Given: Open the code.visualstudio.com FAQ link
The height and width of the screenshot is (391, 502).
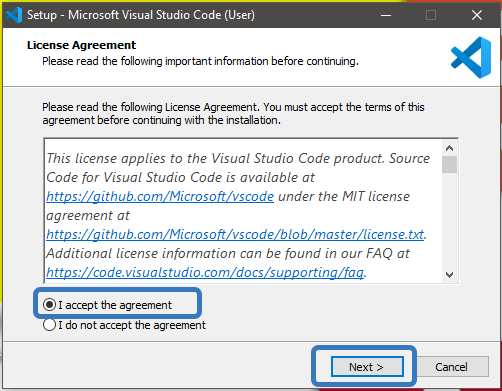Looking at the screenshot, I should (x=205, y=272).
